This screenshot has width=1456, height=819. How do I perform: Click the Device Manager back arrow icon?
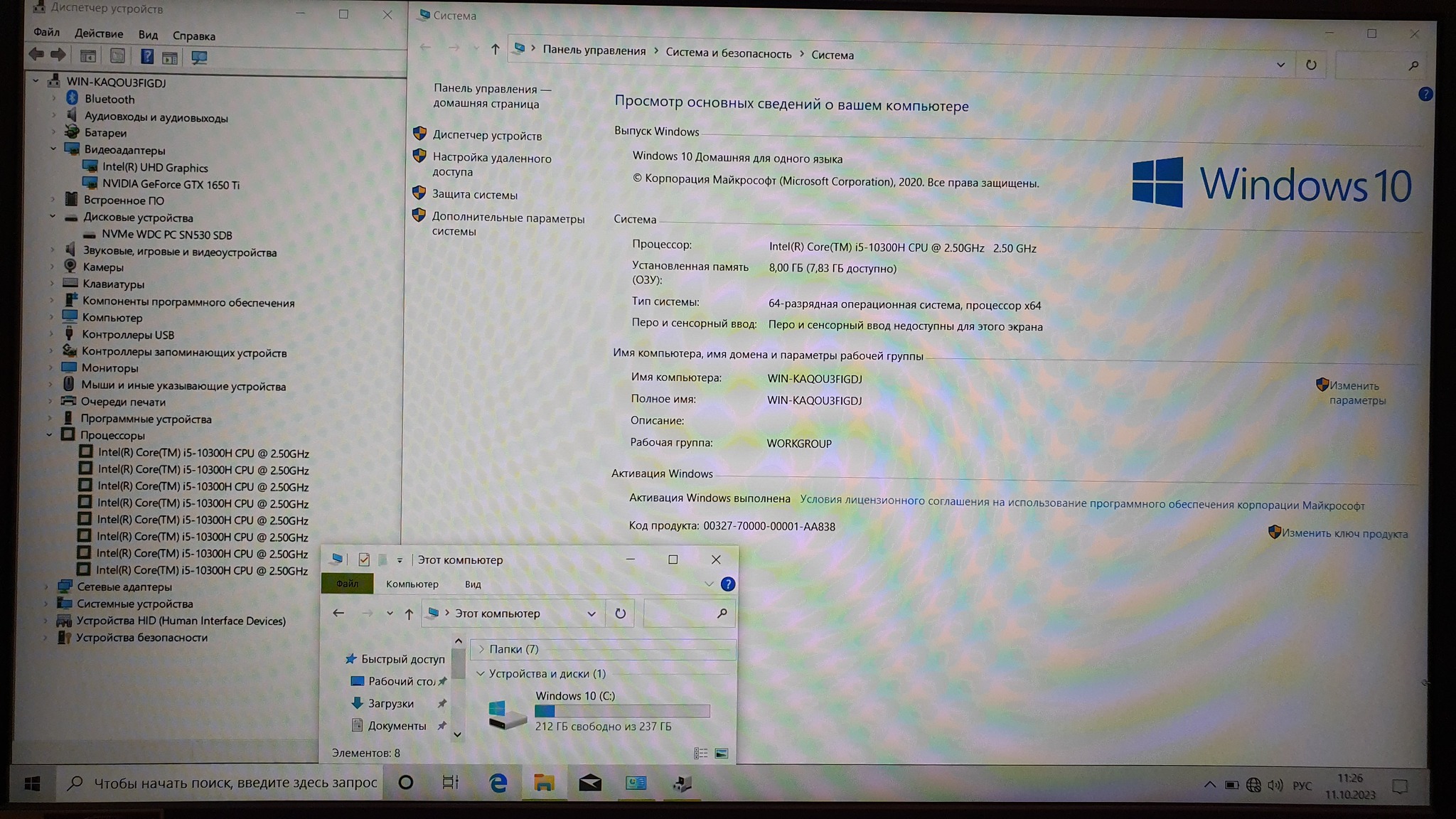point(36,55)
